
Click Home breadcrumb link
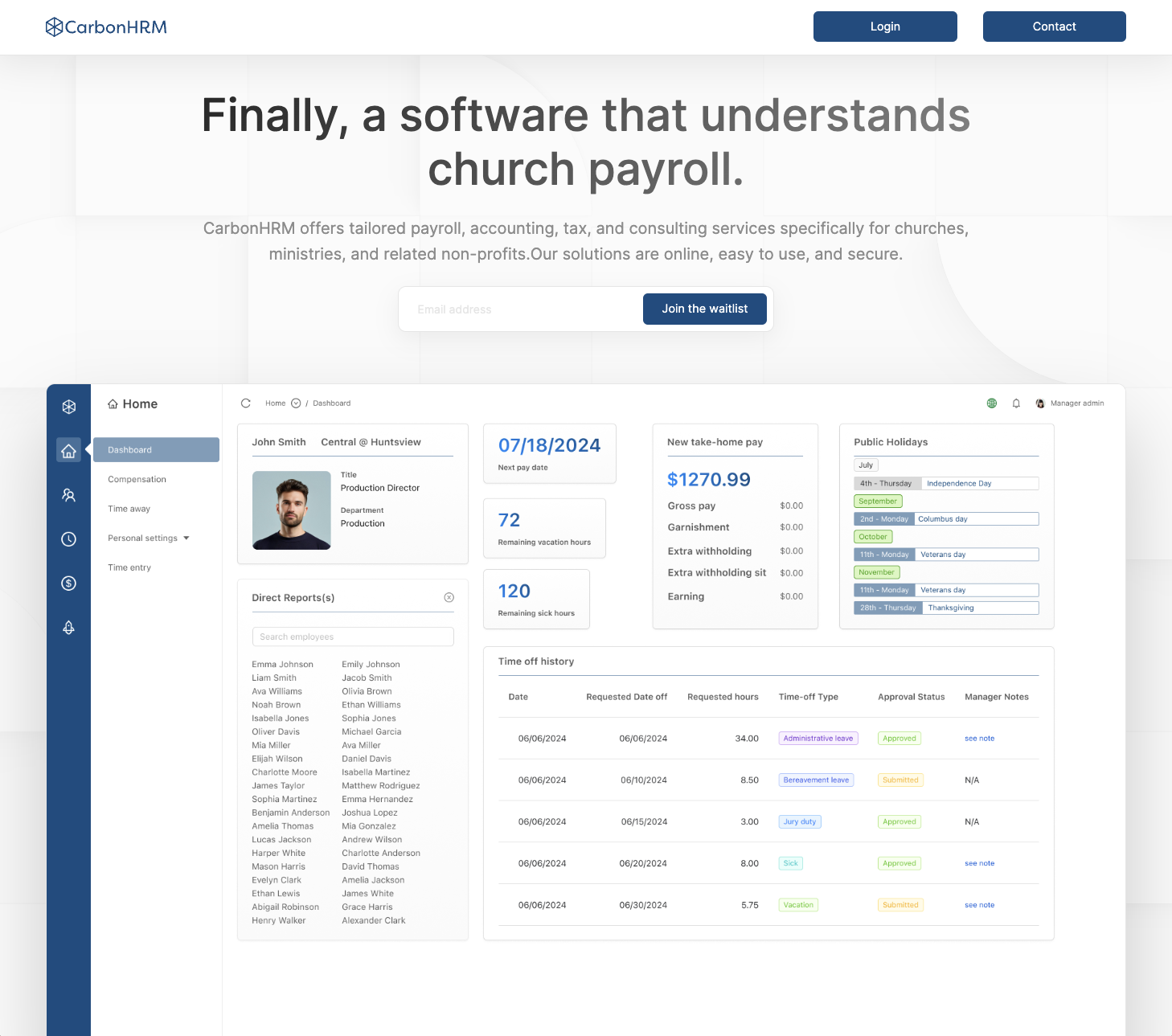click(276, 403)
